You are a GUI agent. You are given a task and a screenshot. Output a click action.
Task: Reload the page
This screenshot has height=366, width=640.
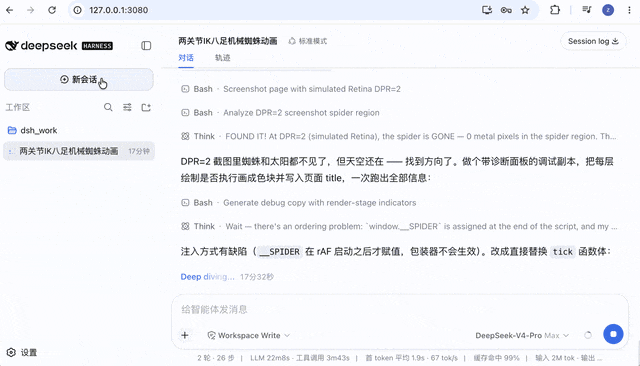pos(52,10)
